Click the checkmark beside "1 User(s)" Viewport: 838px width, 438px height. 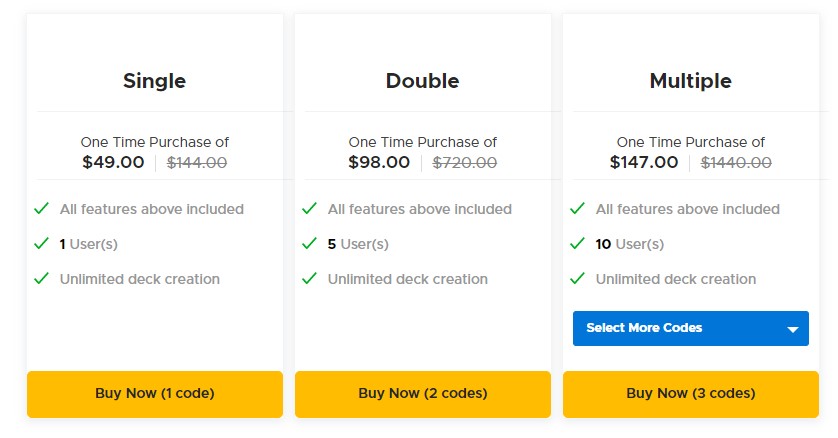(x=41, y=244)
